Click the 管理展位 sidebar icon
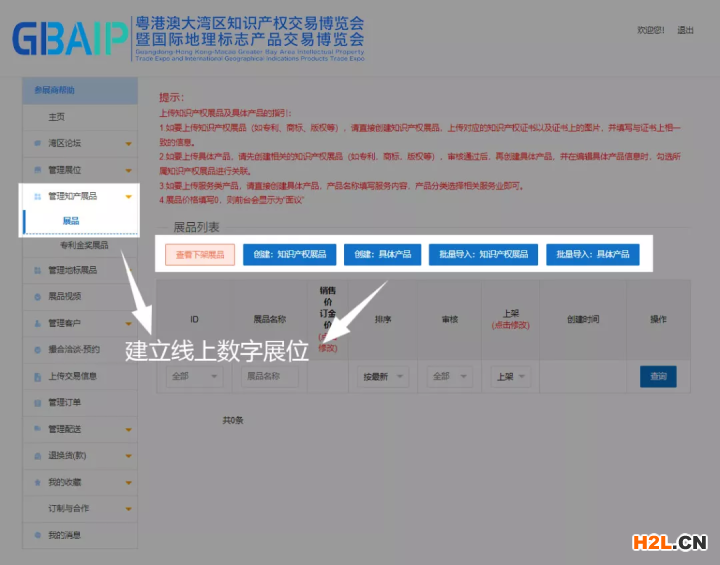Viewport: 720px width, 565px height. (38, 170)
